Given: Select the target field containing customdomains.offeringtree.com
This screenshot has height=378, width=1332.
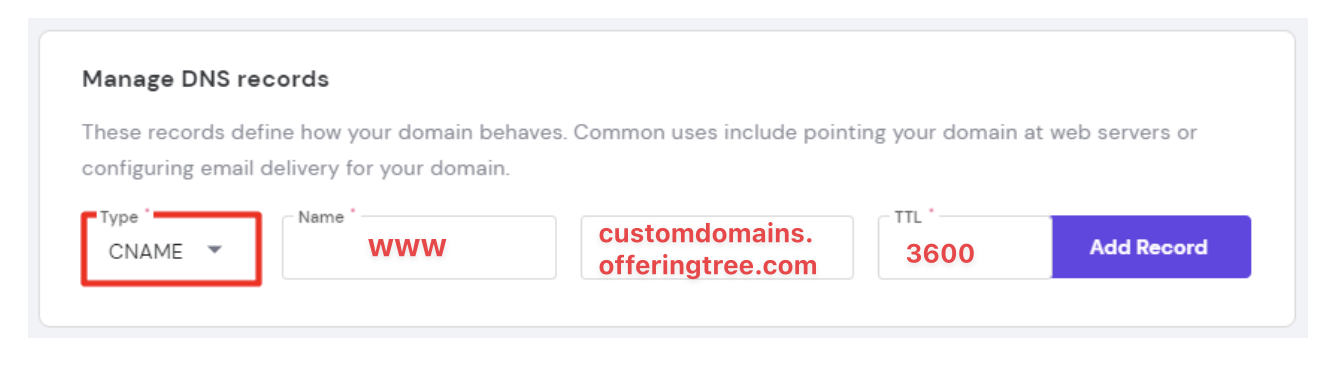Looking at the screenshot, I should tap(717, 248).
